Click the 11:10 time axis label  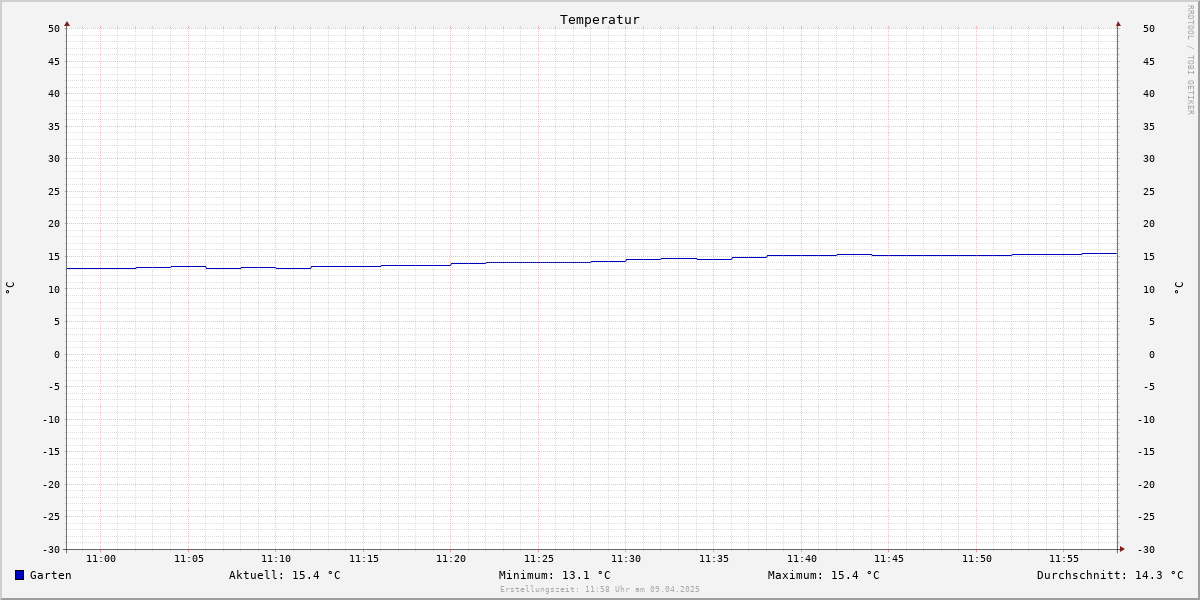[x=276, y=559]
